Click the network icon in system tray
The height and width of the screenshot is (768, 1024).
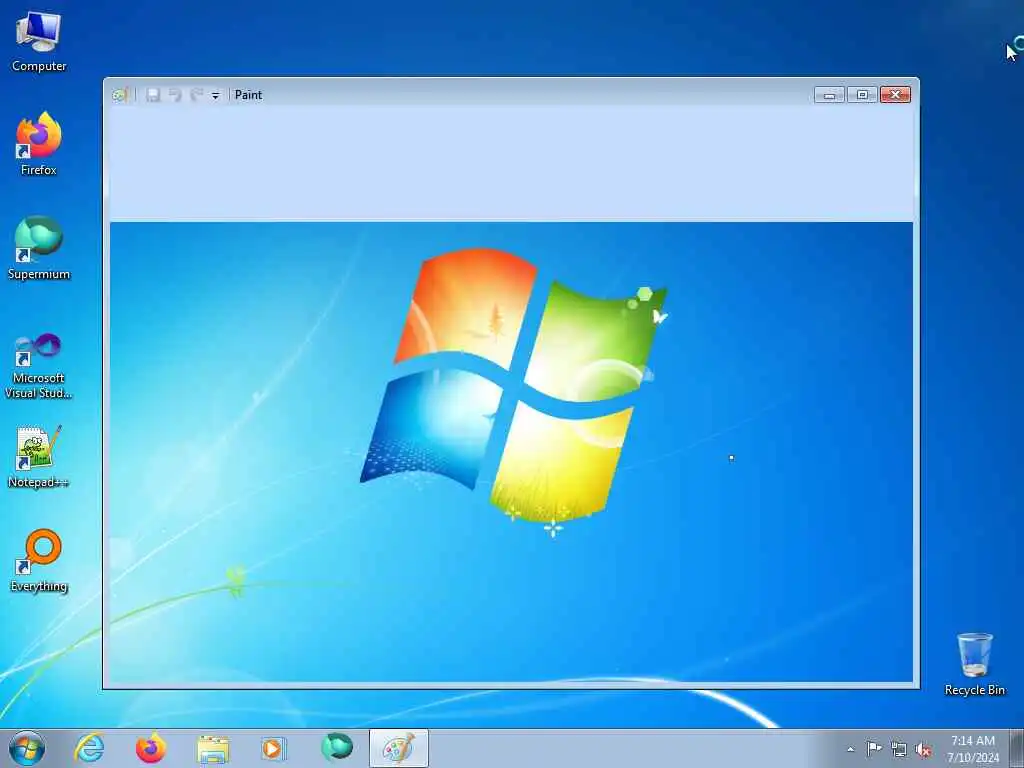899,750
